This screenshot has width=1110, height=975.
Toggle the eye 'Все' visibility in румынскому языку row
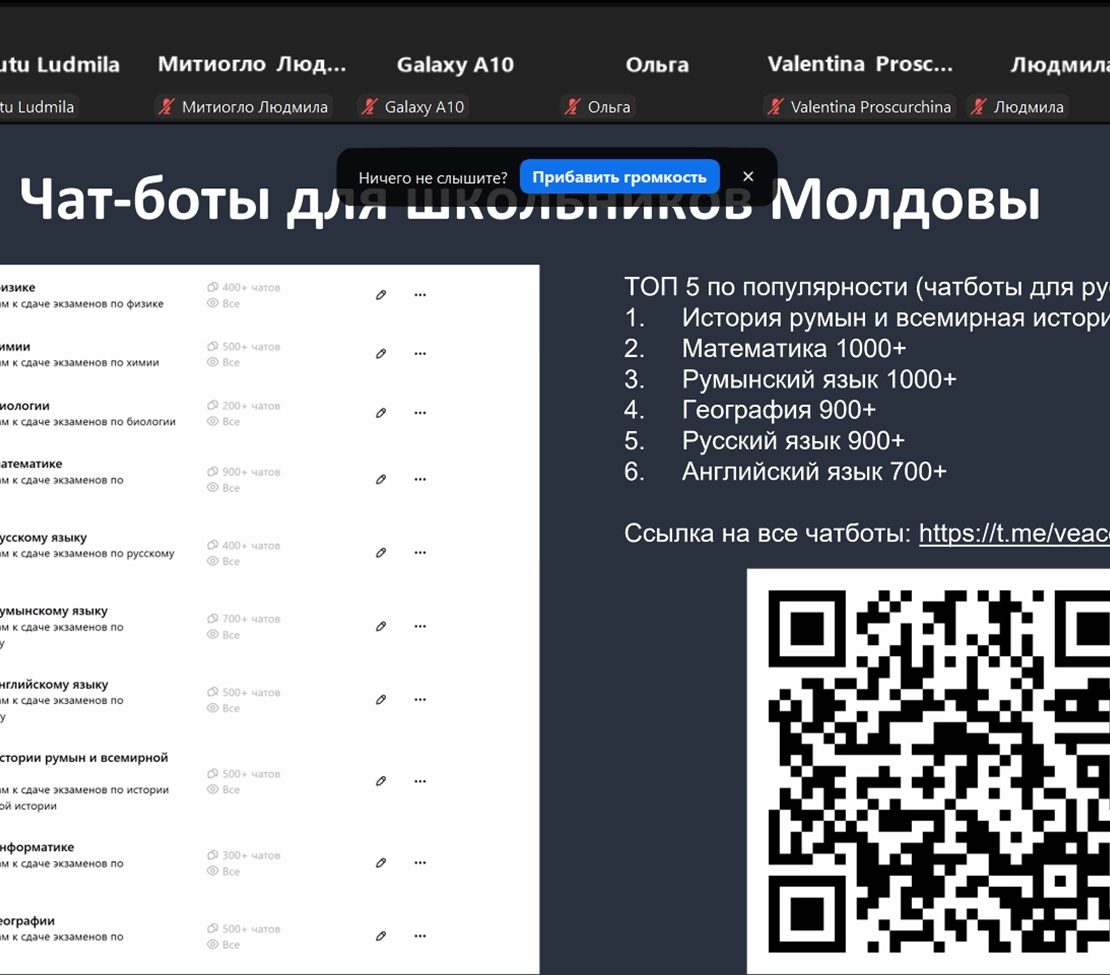click(223, 634)
